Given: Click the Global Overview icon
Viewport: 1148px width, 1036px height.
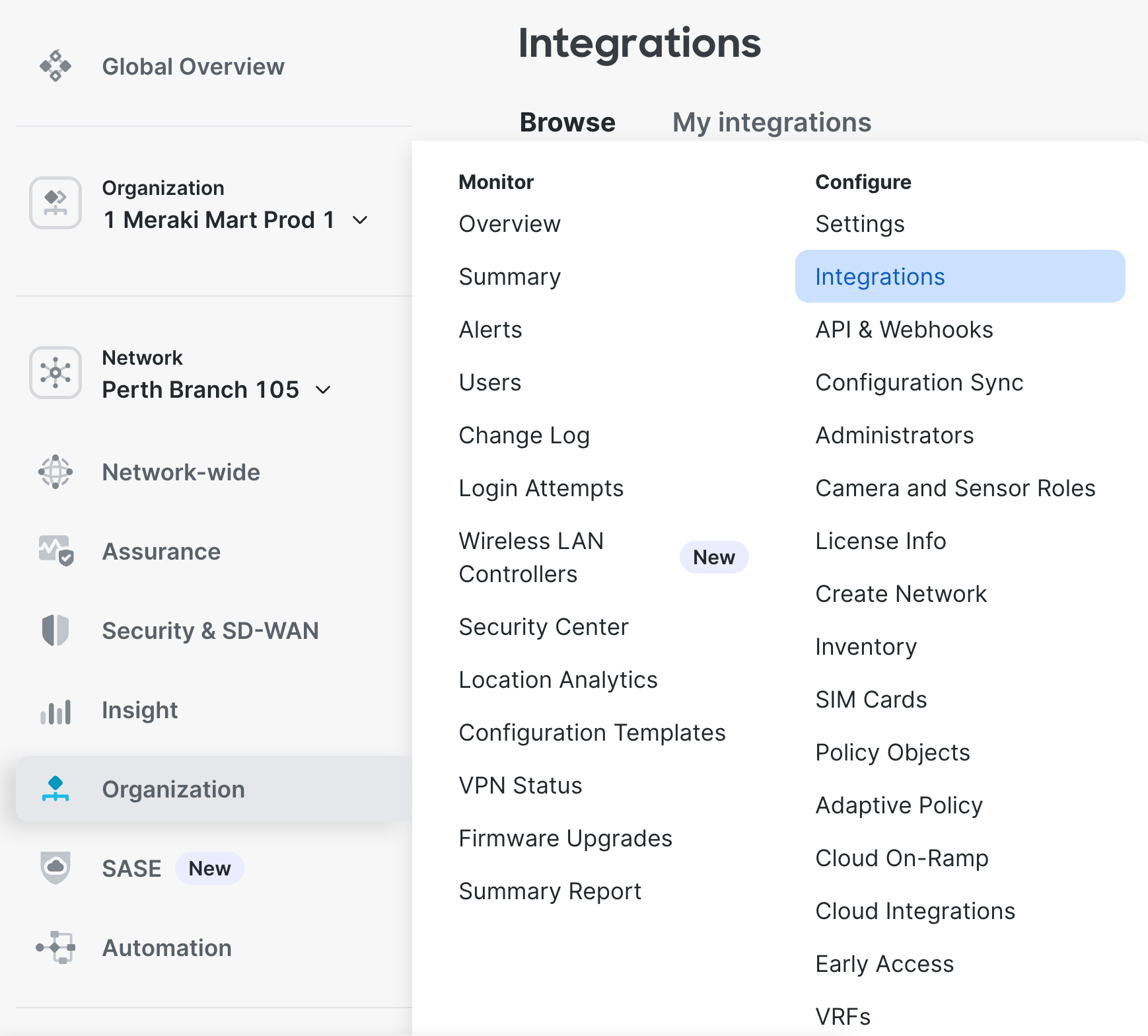Looking at the screenshot, I should (x=55, y=66).
